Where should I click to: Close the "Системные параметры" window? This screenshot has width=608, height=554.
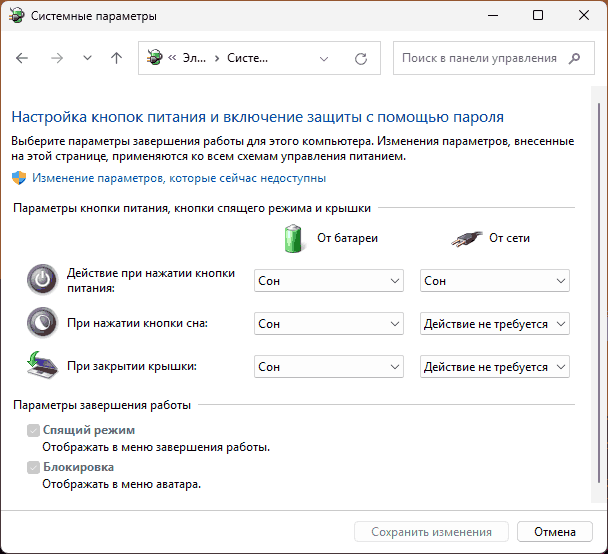(x=584, y=16)
